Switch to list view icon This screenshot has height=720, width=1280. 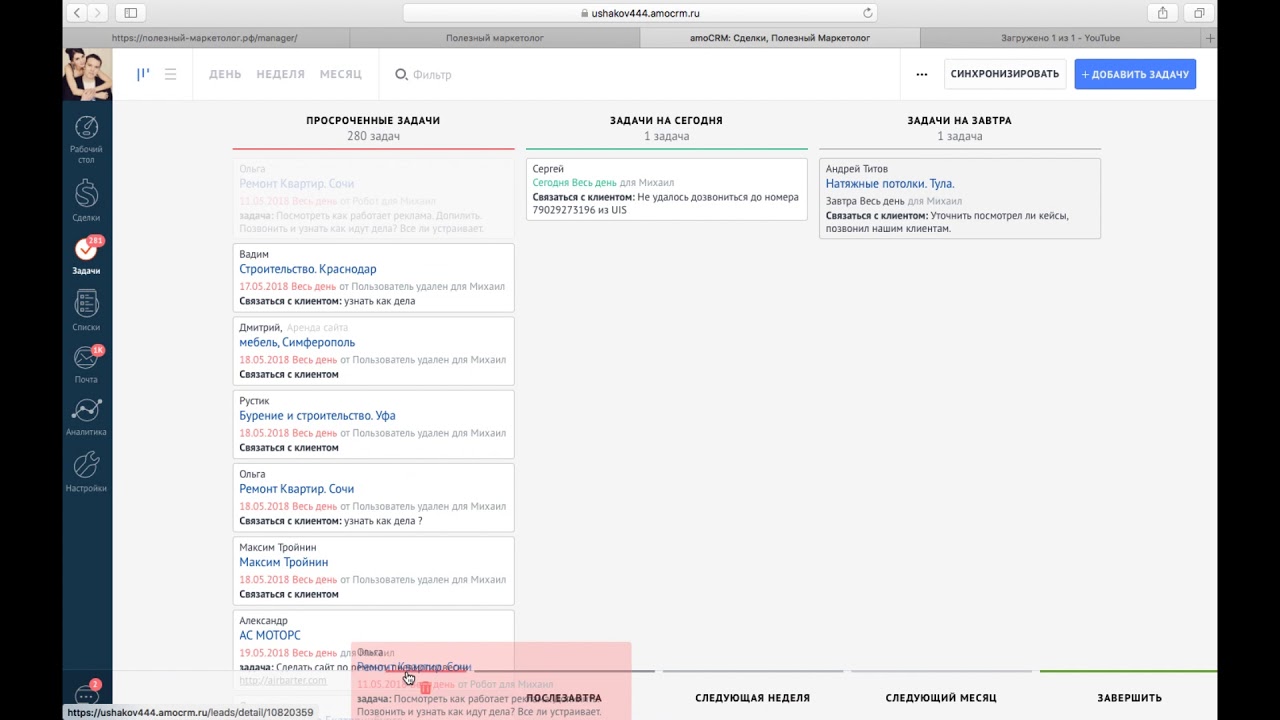tap(171, 74)
